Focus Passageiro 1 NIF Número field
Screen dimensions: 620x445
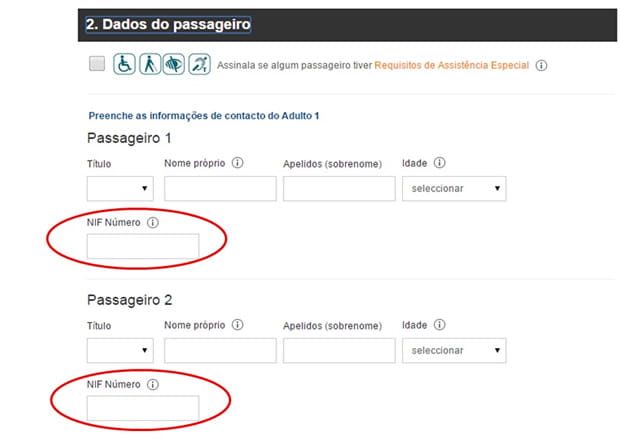pyautogui.click(x=143, y=246)
